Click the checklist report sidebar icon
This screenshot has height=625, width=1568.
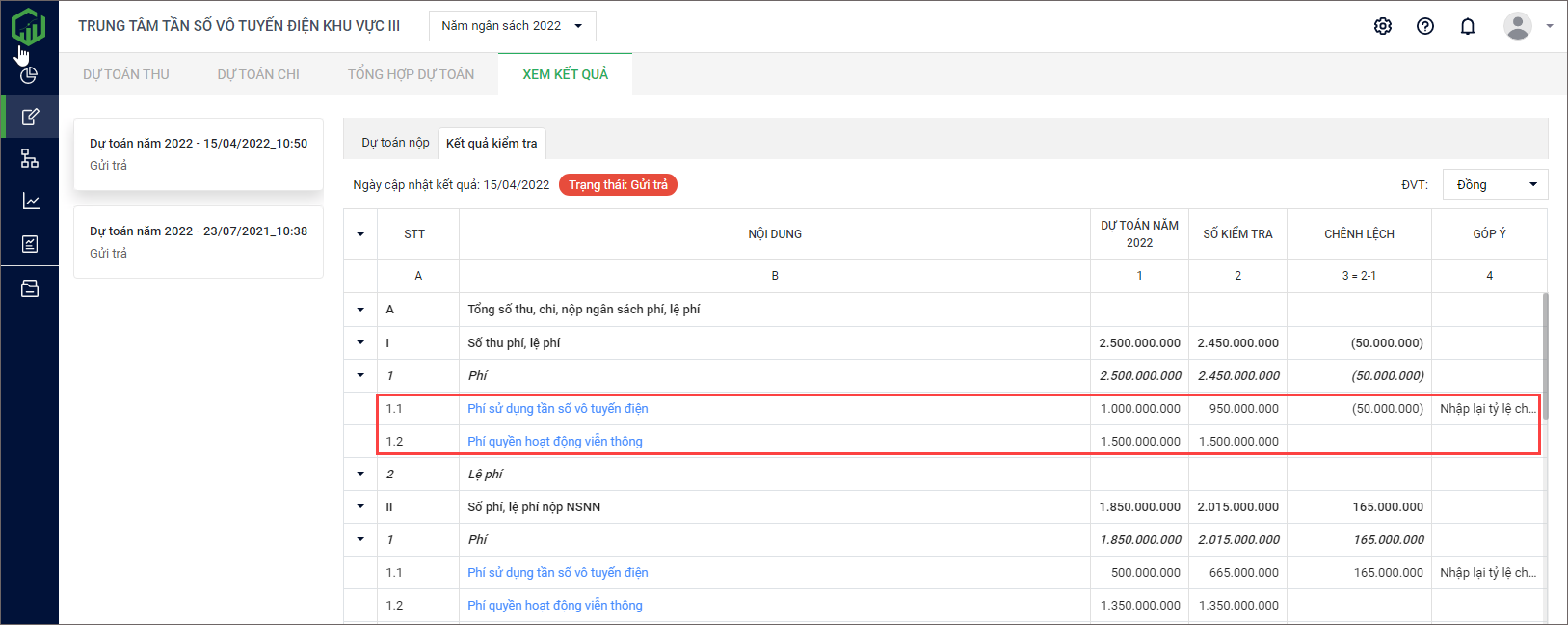coord(30,244)
